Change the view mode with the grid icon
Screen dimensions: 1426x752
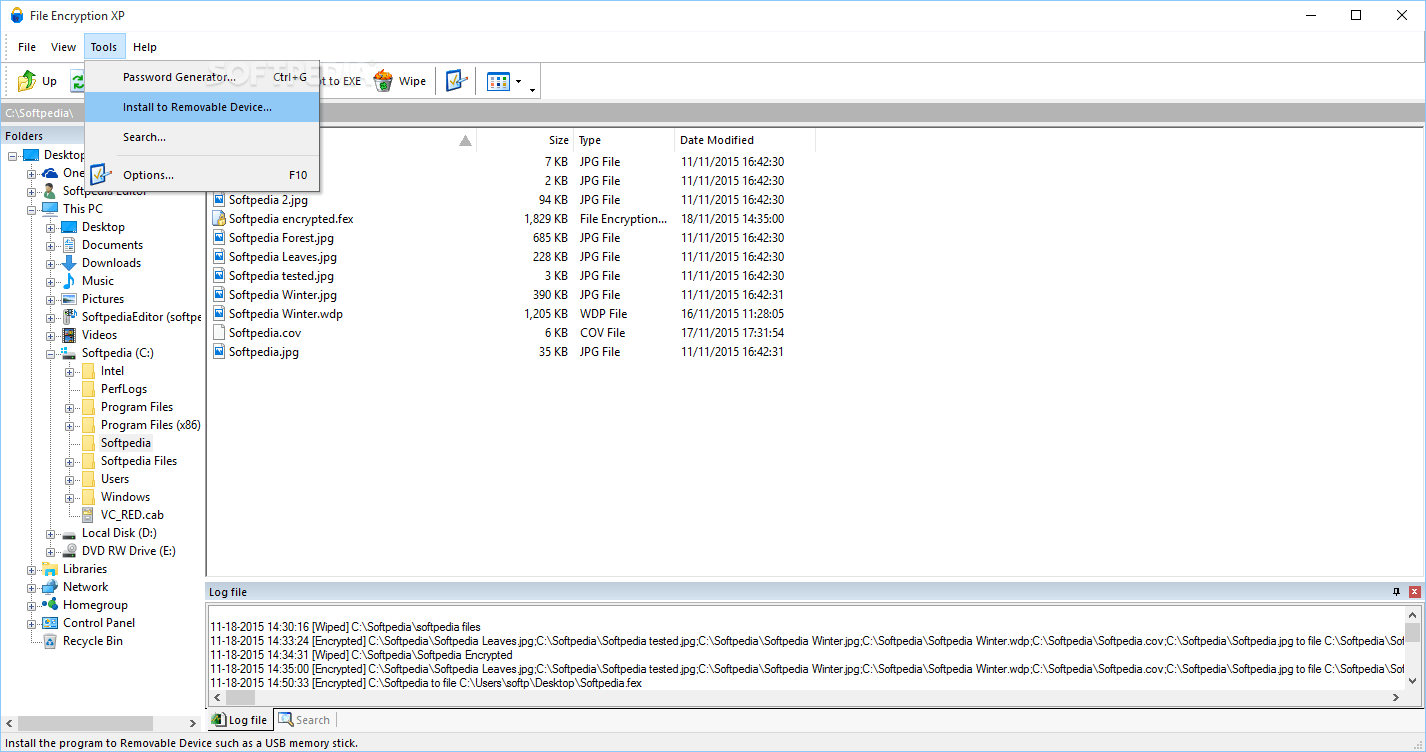tap(498, 80)
